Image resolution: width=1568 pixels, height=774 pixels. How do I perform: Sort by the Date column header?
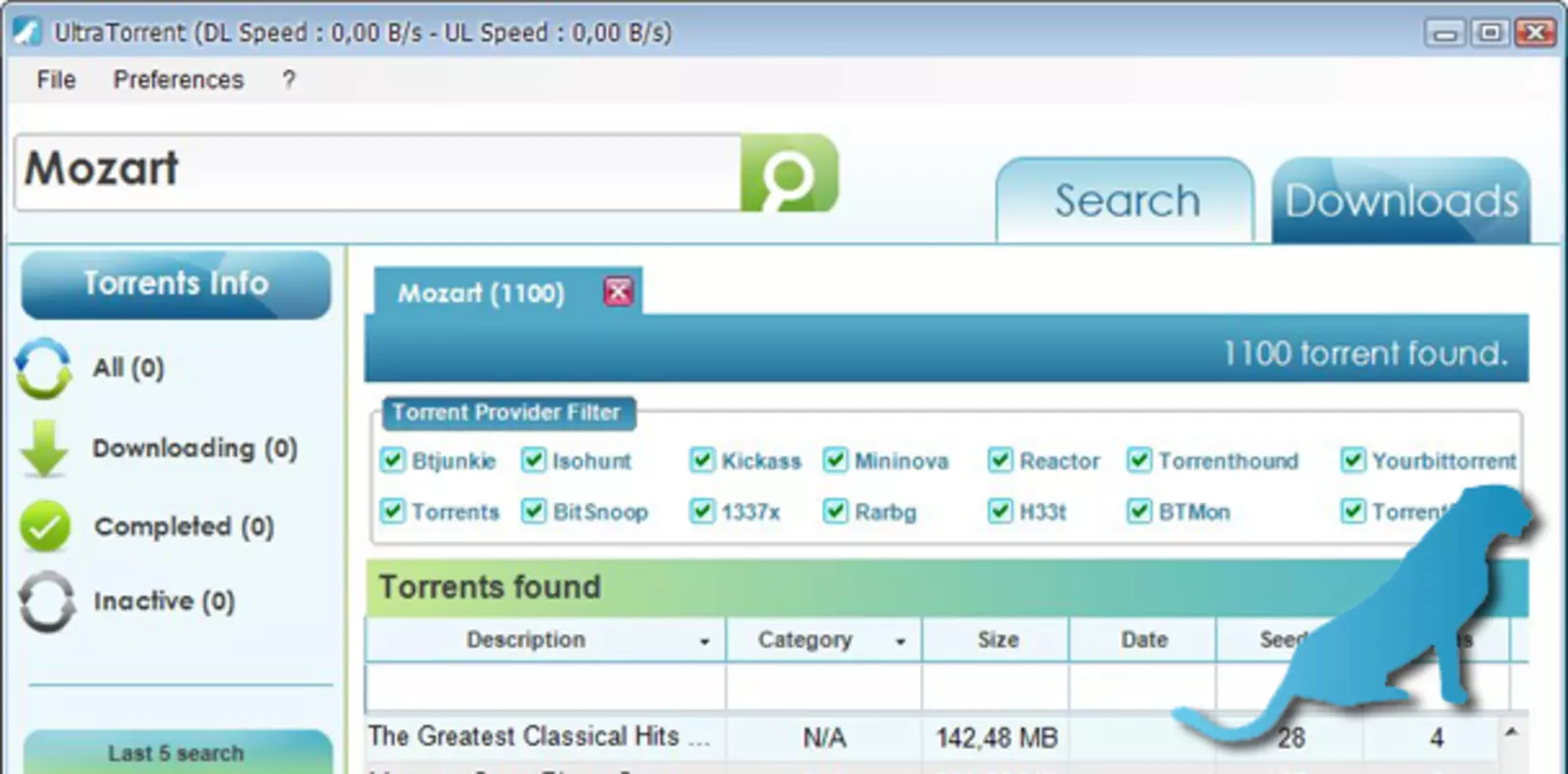pos(1143,640)
